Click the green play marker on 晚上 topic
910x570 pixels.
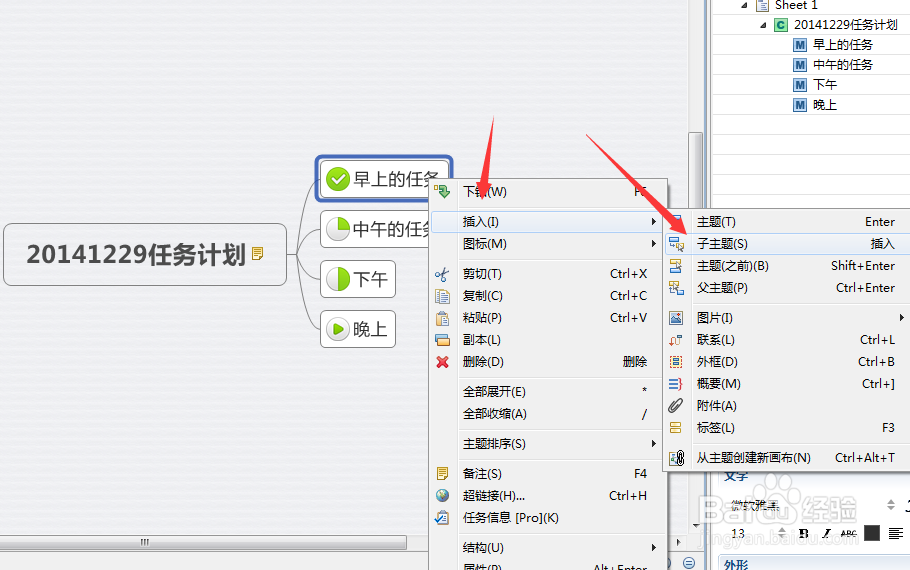click(338, 329)
